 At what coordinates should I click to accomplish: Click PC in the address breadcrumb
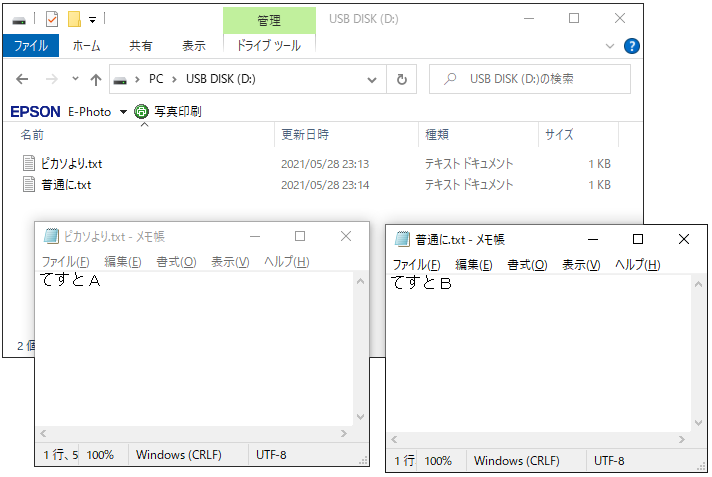tap(156, 79)
